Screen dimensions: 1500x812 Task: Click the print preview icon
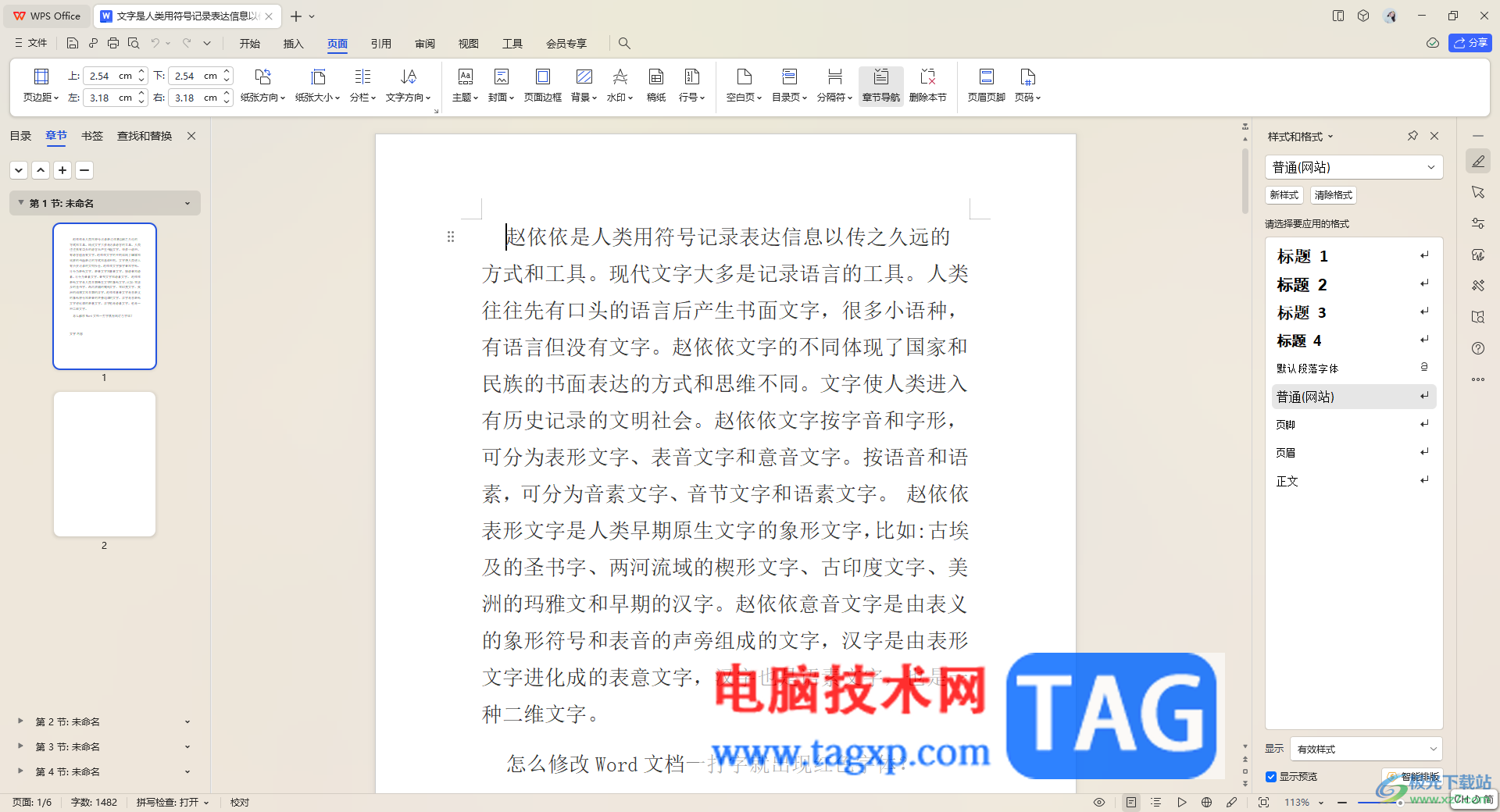134,43
